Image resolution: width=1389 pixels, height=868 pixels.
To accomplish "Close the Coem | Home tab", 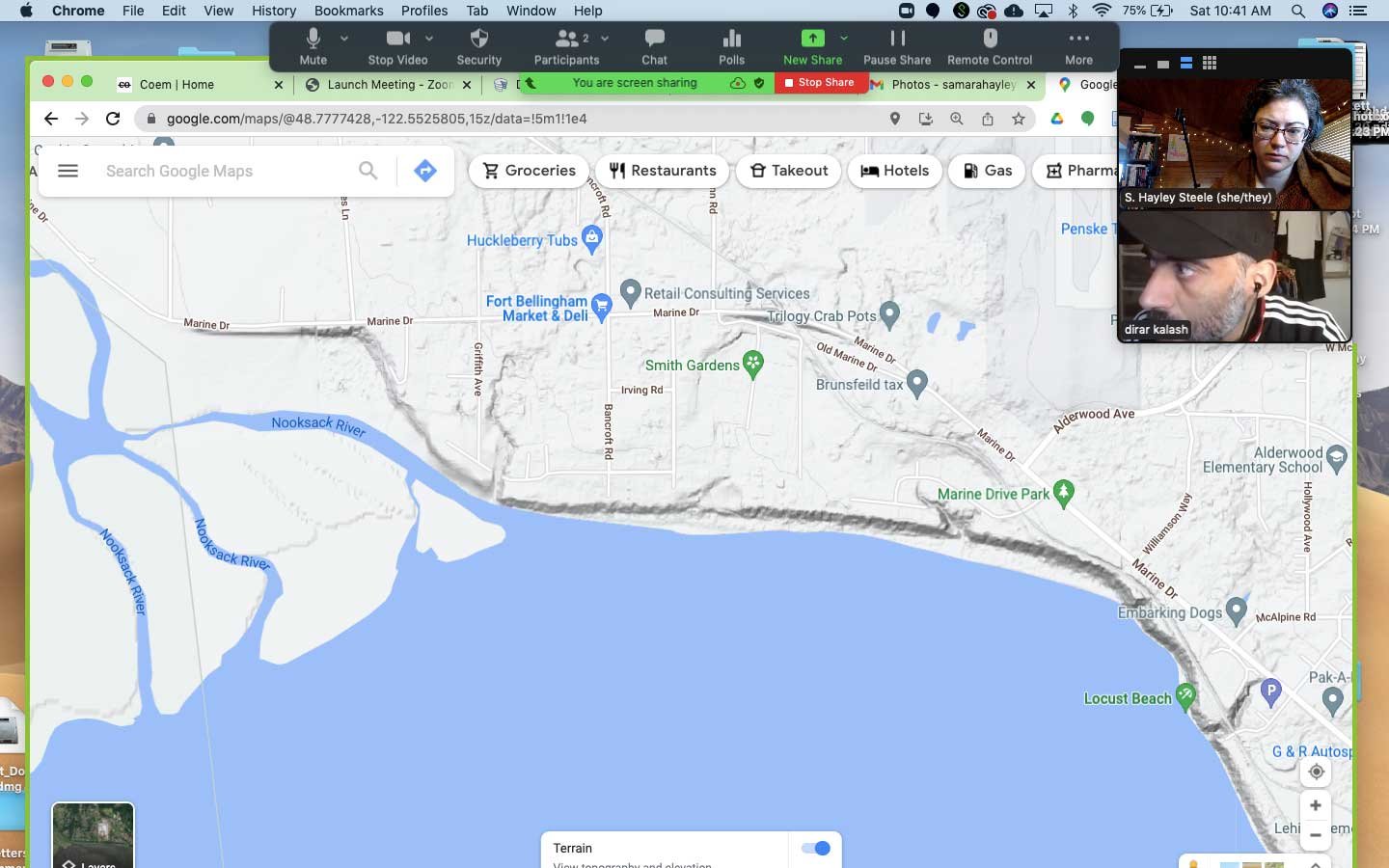I will [x=279, y=85].
